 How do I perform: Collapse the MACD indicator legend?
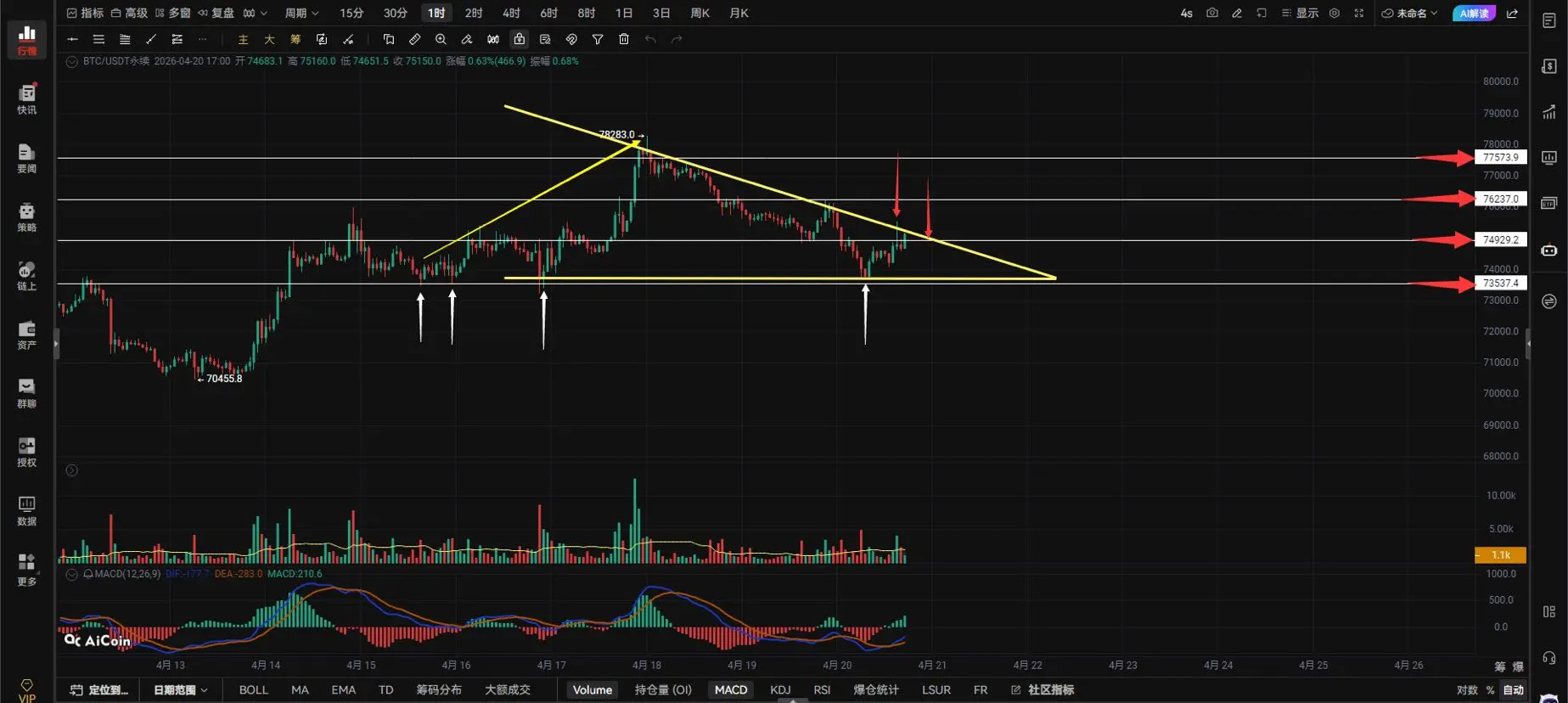click(72, 575)
